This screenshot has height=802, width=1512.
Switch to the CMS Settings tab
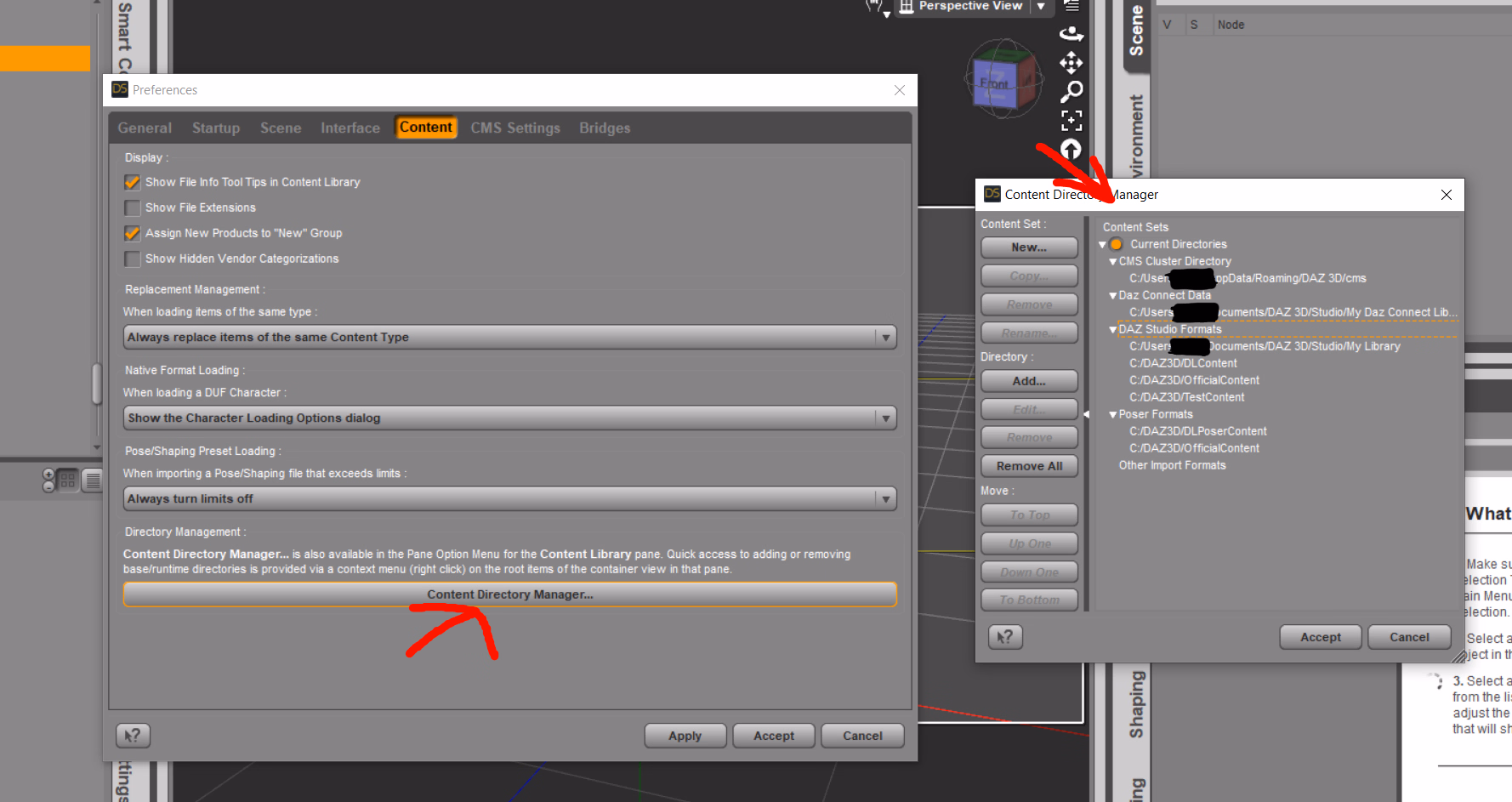click(514, 128)
